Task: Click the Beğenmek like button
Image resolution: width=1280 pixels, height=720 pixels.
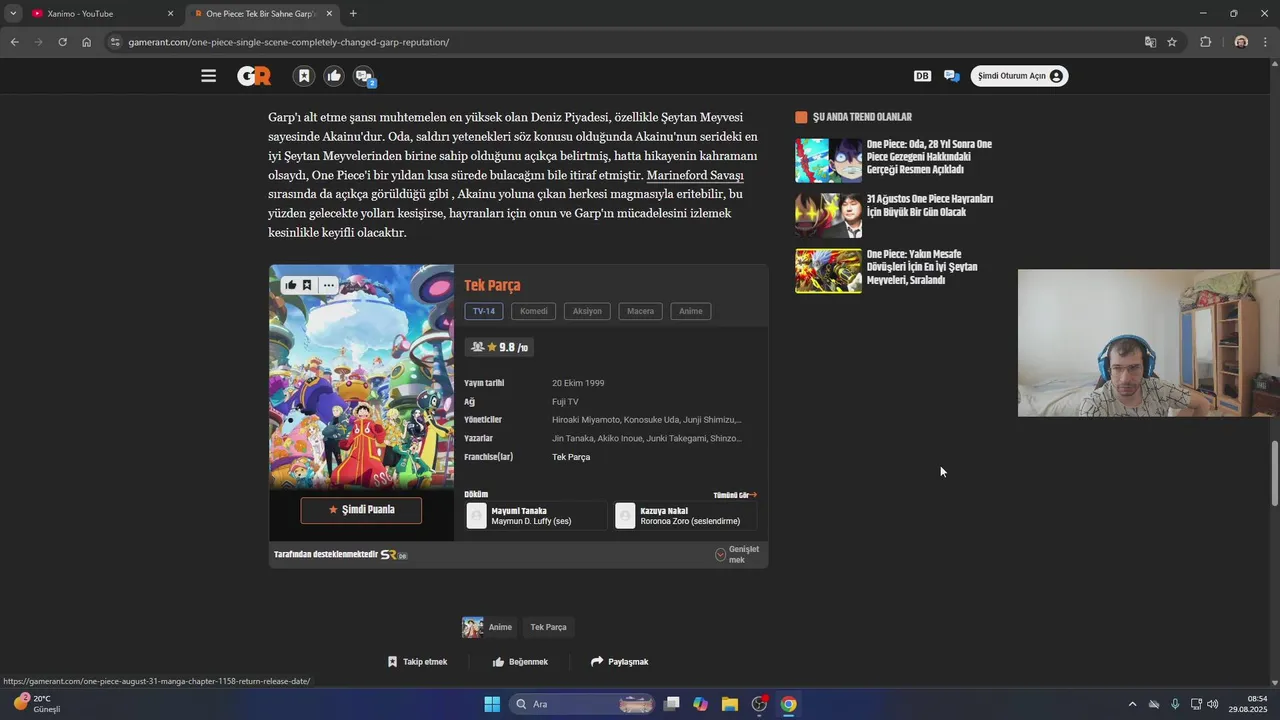Action: (x=521, y=662)
